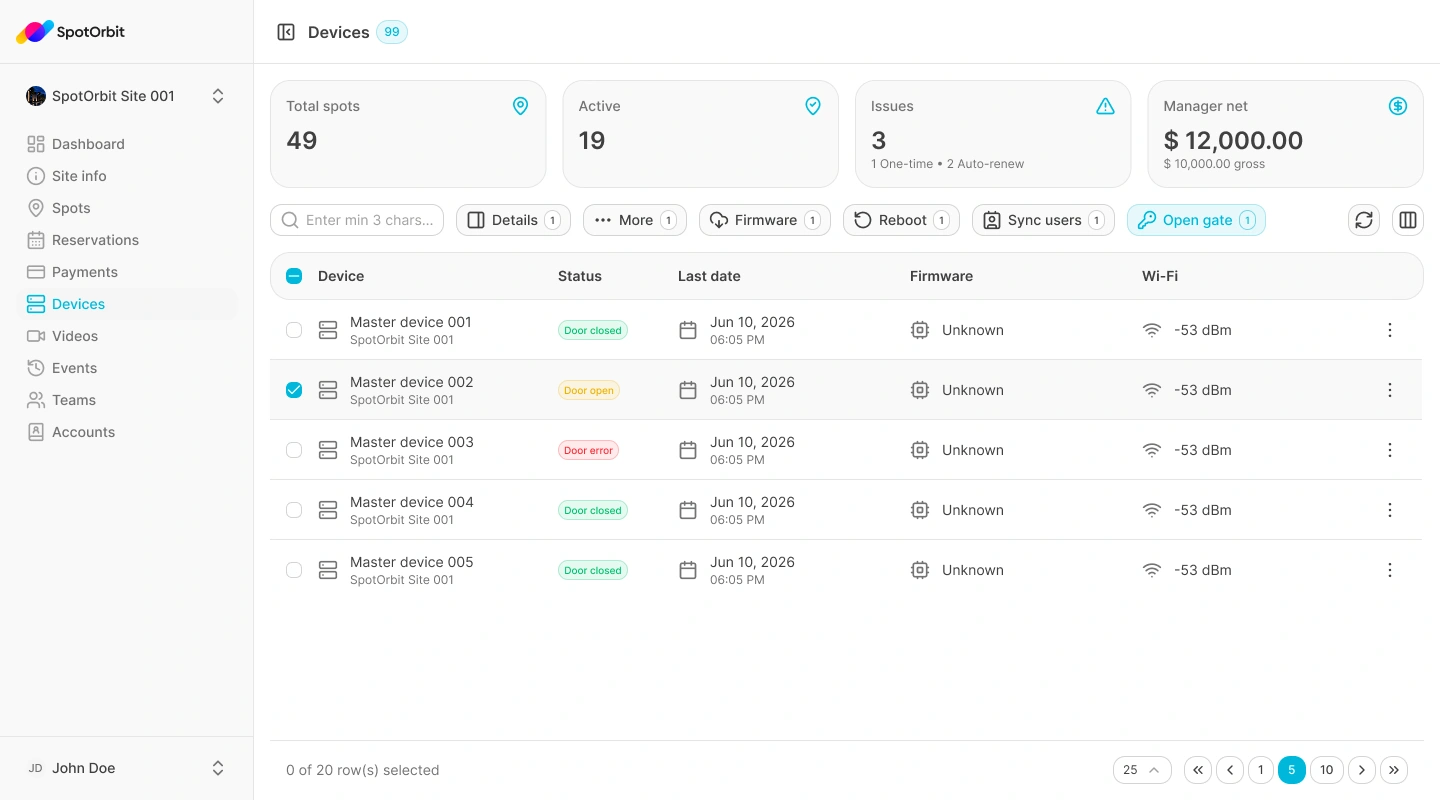Go to the first page of devices
1440x800 pixels.
tap(1198, 770)
